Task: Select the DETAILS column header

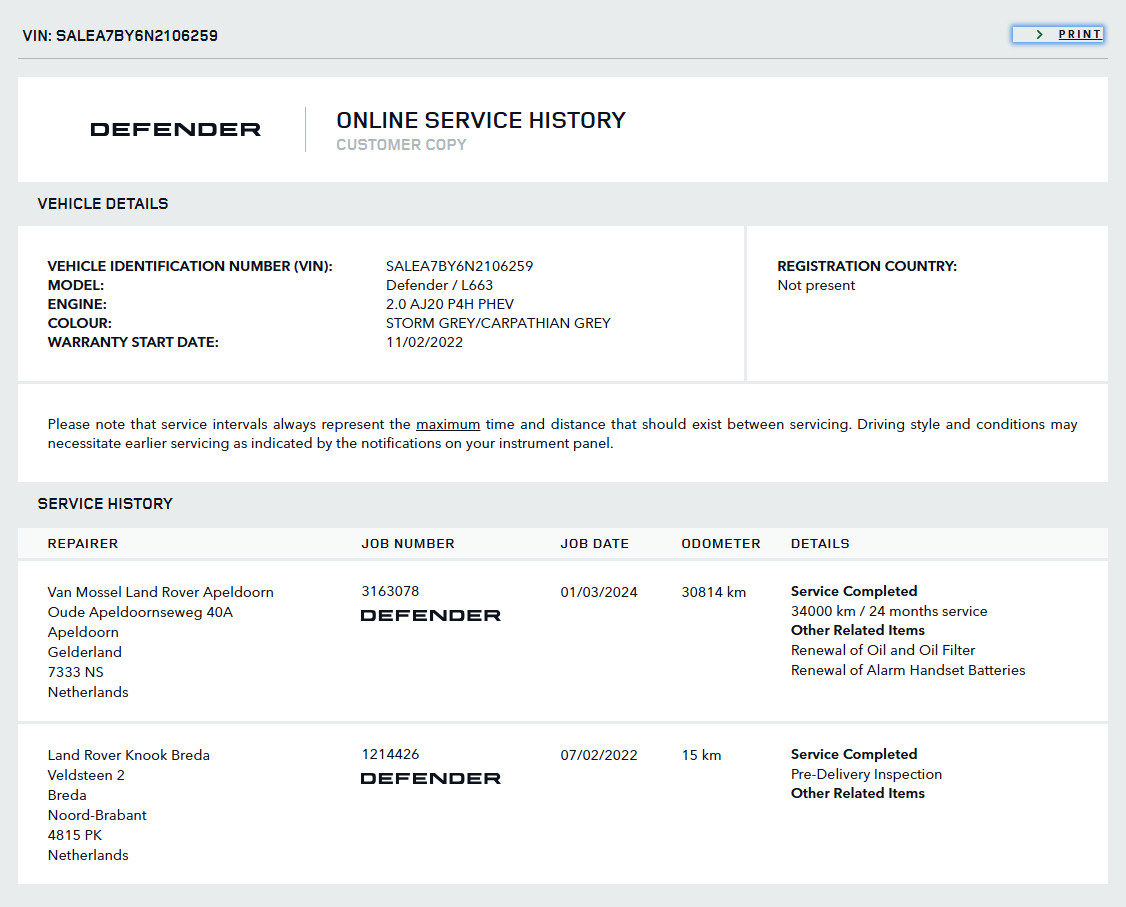Action: click(x=820, y=544)
